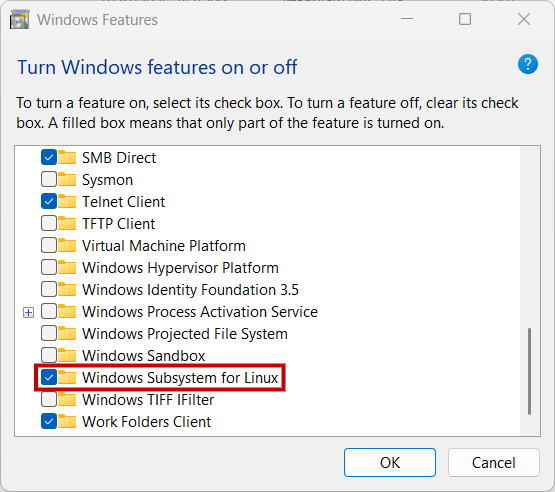This screenshot has height=492, width=555.
Task: Uncheck the Work Folders Client checkbox
Action: (49, 421)
